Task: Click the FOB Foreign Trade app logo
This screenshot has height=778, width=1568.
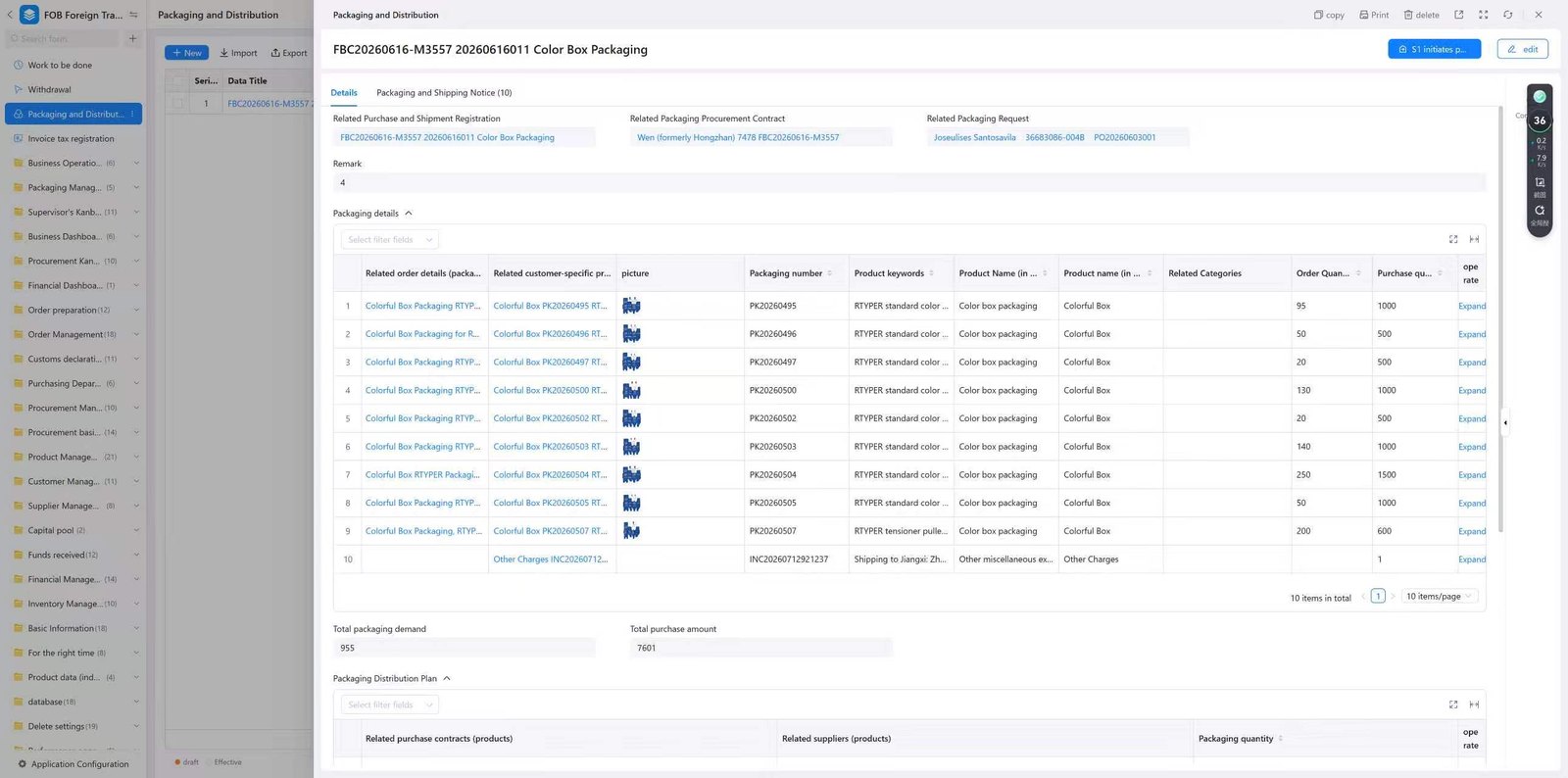Action: click(x=28, y=15)
